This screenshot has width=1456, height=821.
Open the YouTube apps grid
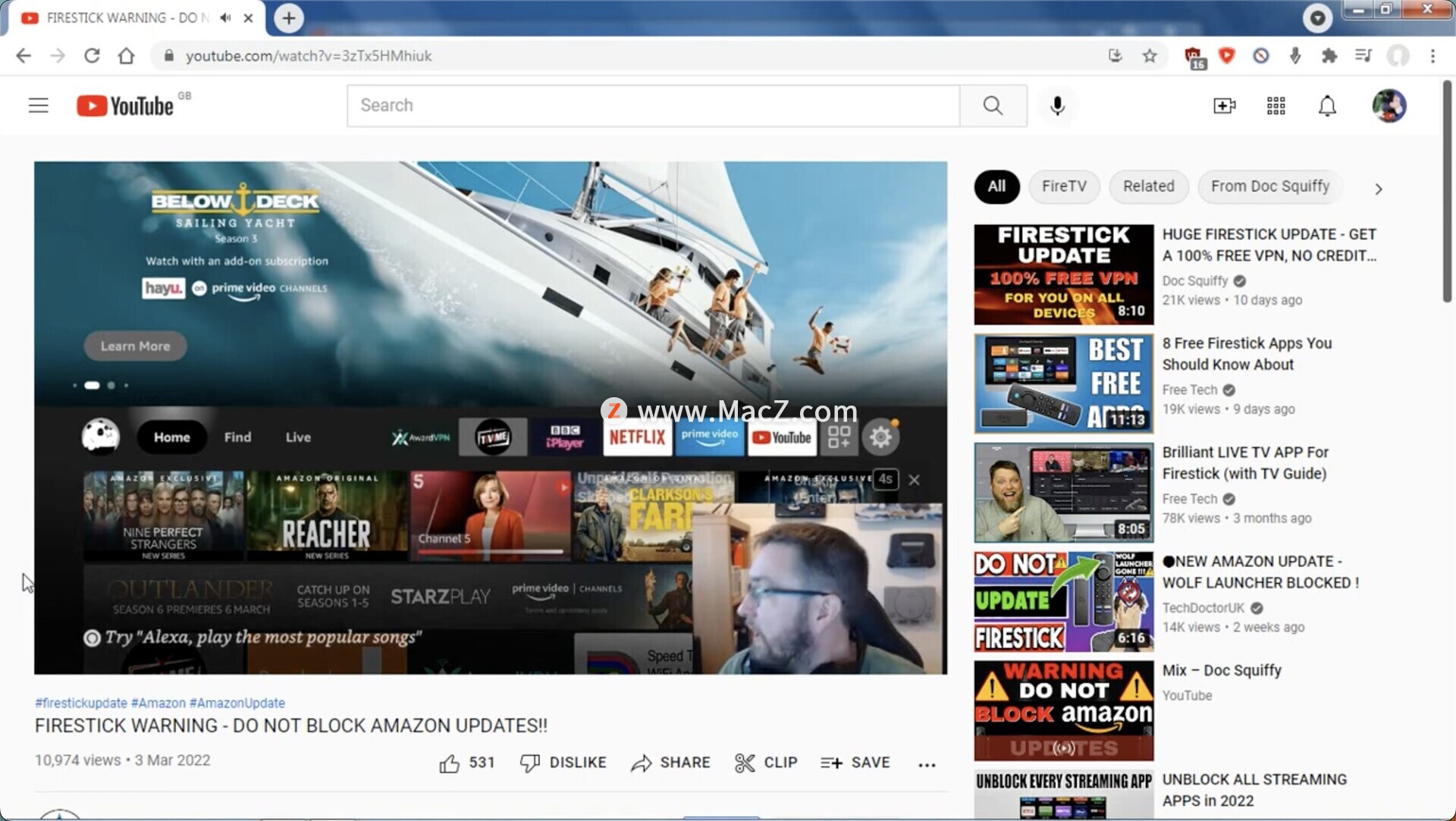pyautogui.click(x=1276, y=105)
